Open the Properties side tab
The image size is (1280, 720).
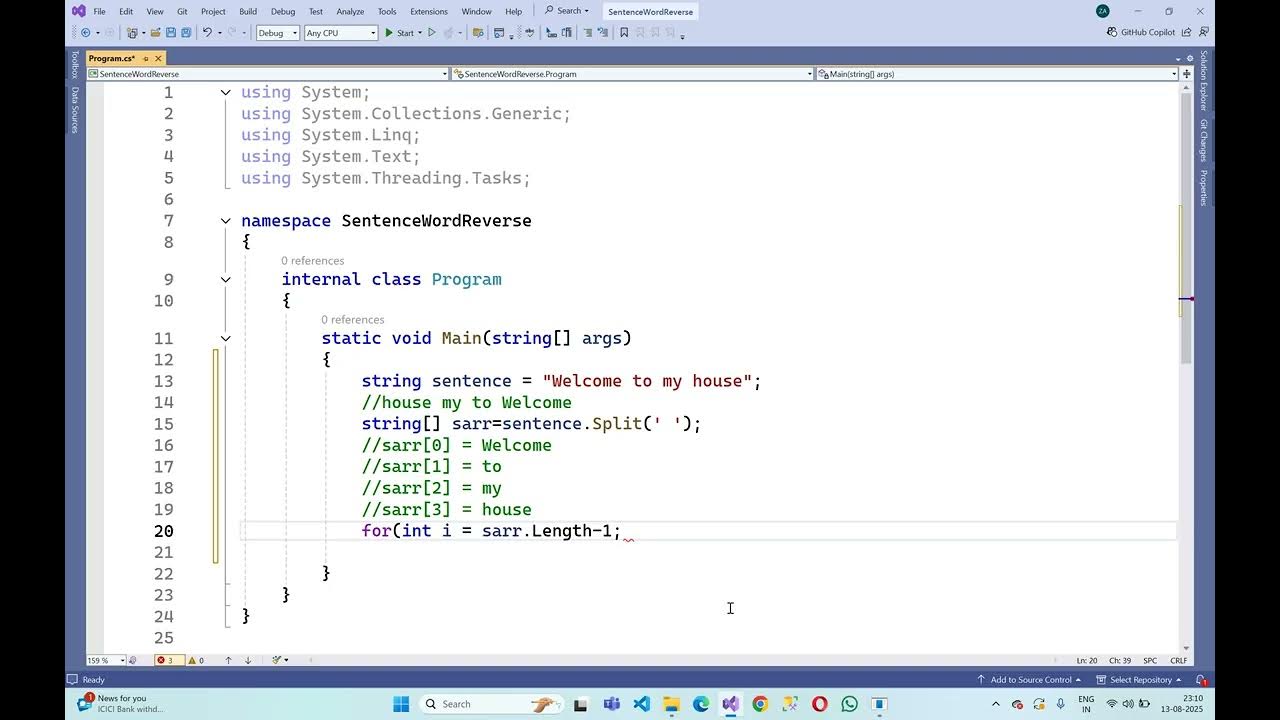pyautogui.click(x=1204, y=188)
